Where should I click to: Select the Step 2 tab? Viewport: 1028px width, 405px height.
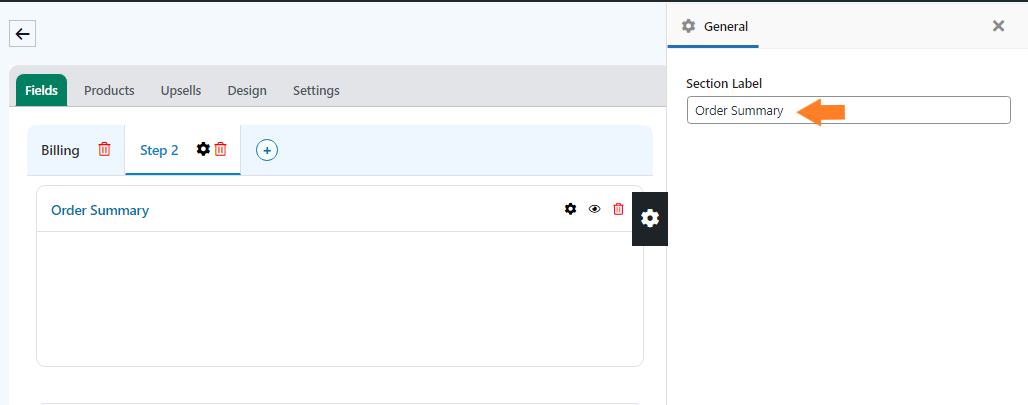(x=159, y=150)
